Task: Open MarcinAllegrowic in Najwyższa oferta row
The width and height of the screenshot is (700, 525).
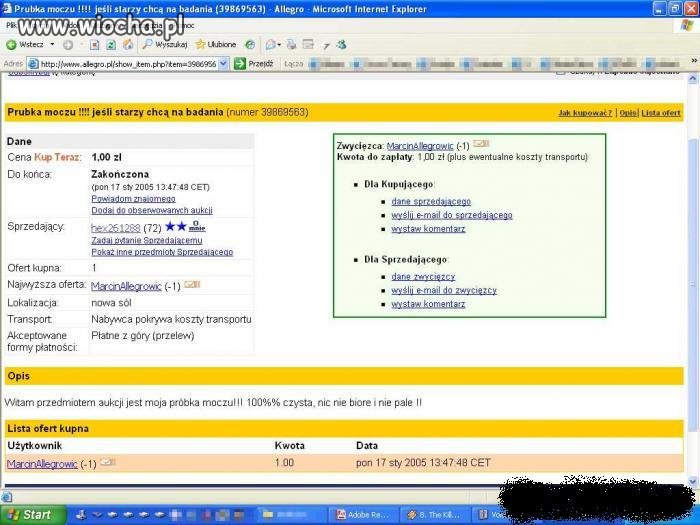Action: [126, 286]
